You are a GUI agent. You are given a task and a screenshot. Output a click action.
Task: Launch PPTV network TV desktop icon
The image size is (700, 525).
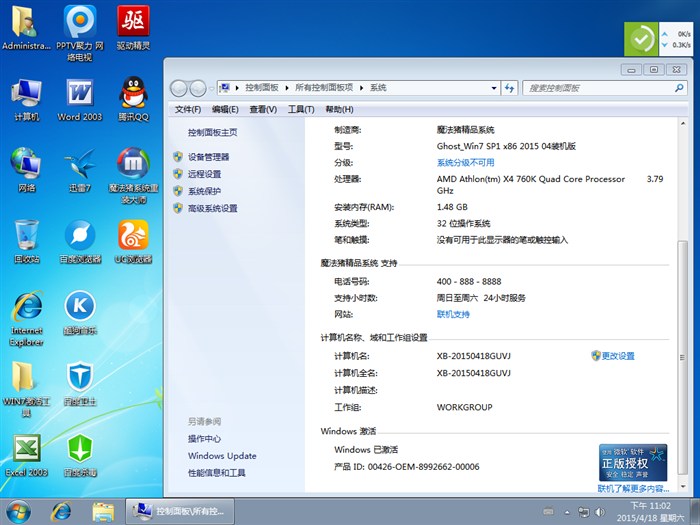click(x=80, y=33)
